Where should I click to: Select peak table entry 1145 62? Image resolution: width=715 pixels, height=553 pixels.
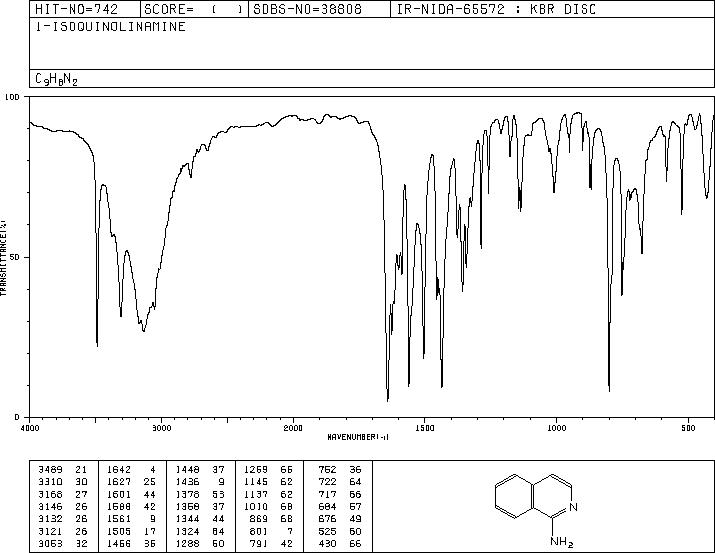click(x=268, y=481)
